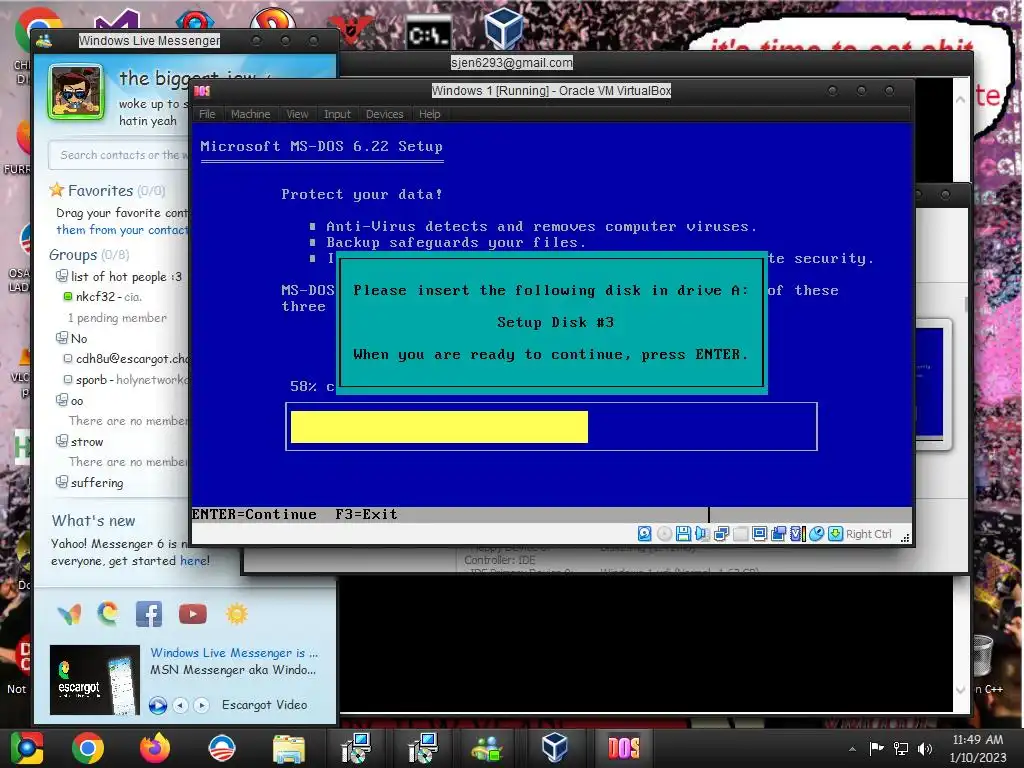Open Firefox from the taskbar
Image resolution: width=1024 pixels, height=768 pixels.
155,748
